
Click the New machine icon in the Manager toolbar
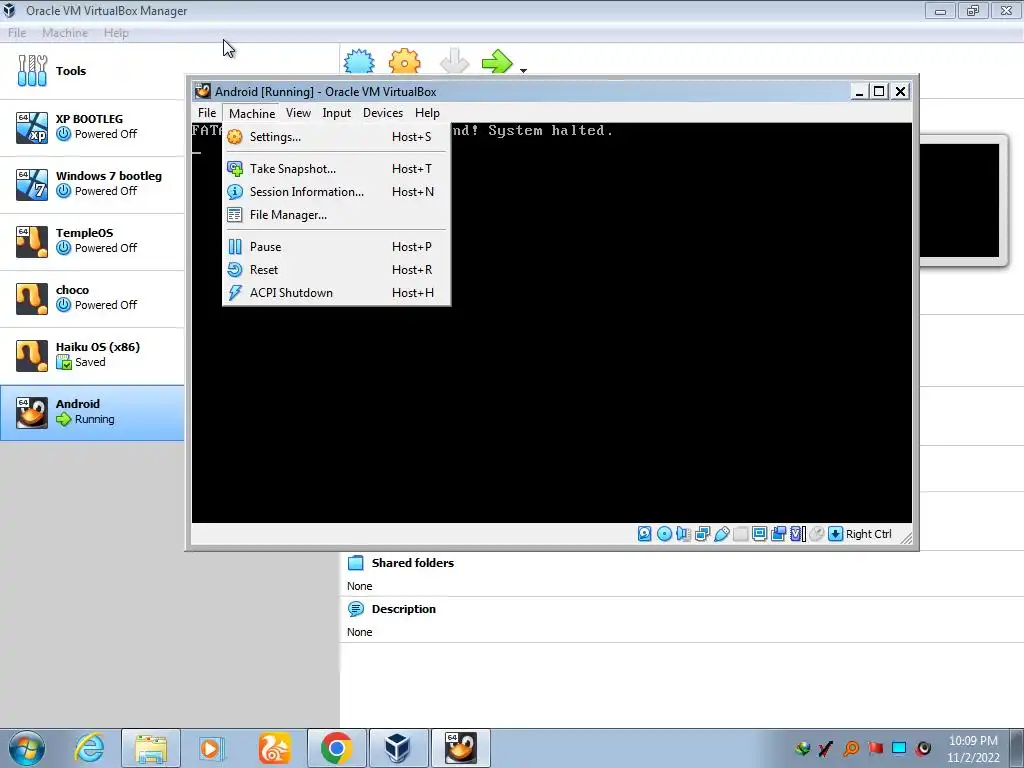pyautogui.click(x=359, y=63)
